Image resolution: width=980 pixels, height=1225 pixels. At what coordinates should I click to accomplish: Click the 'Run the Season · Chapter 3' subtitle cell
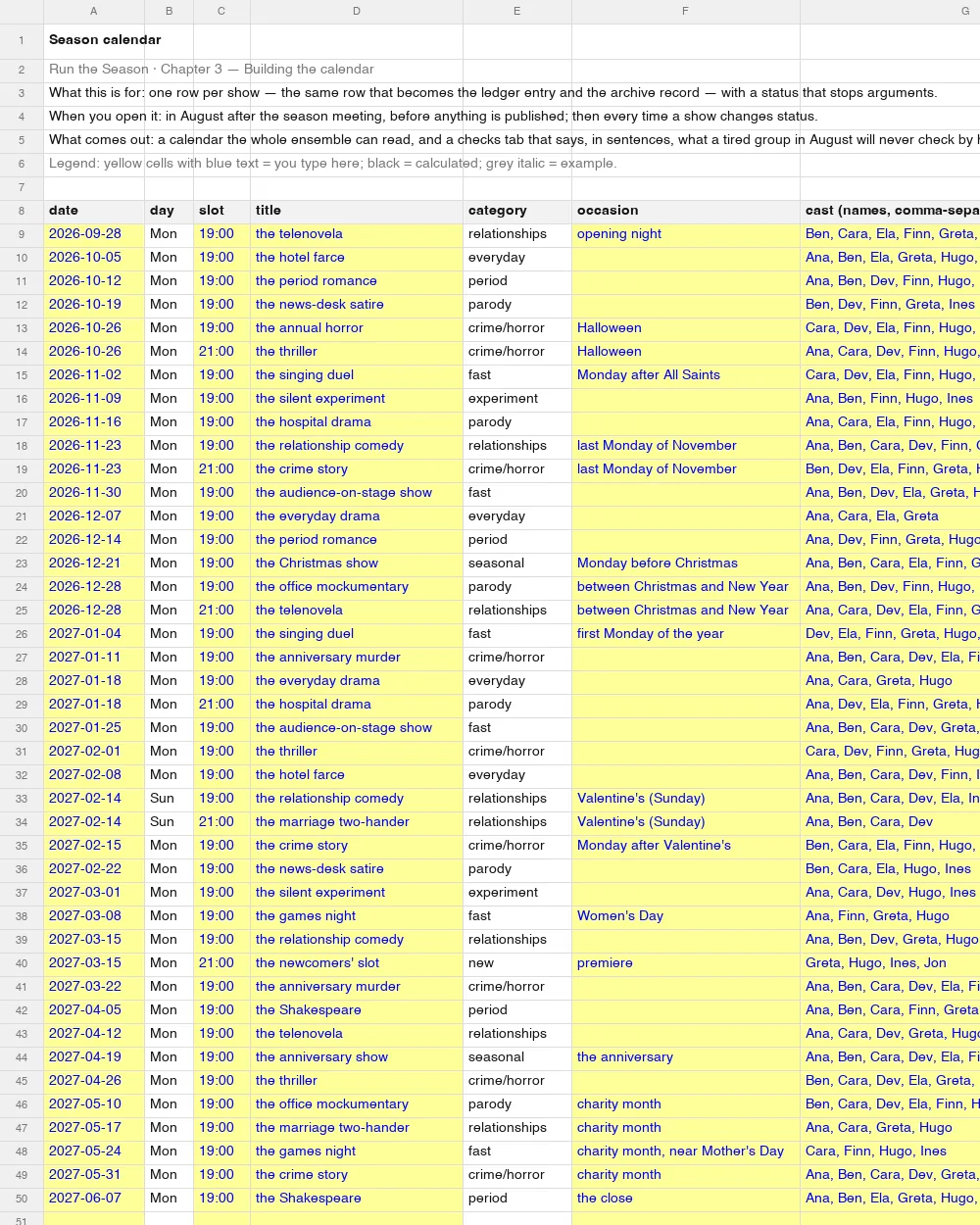tap(94, 70)
